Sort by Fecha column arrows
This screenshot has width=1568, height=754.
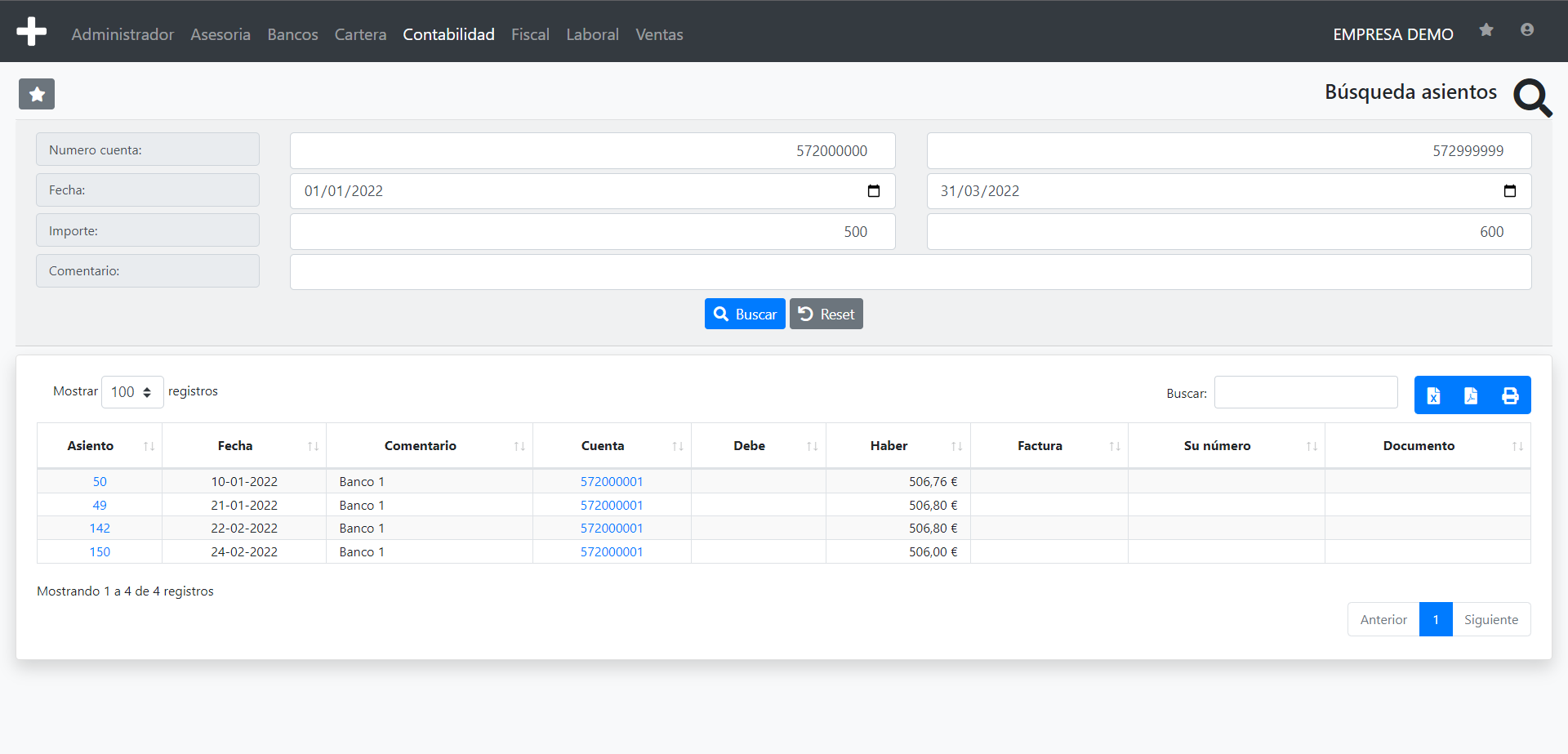tap(313, 446)
